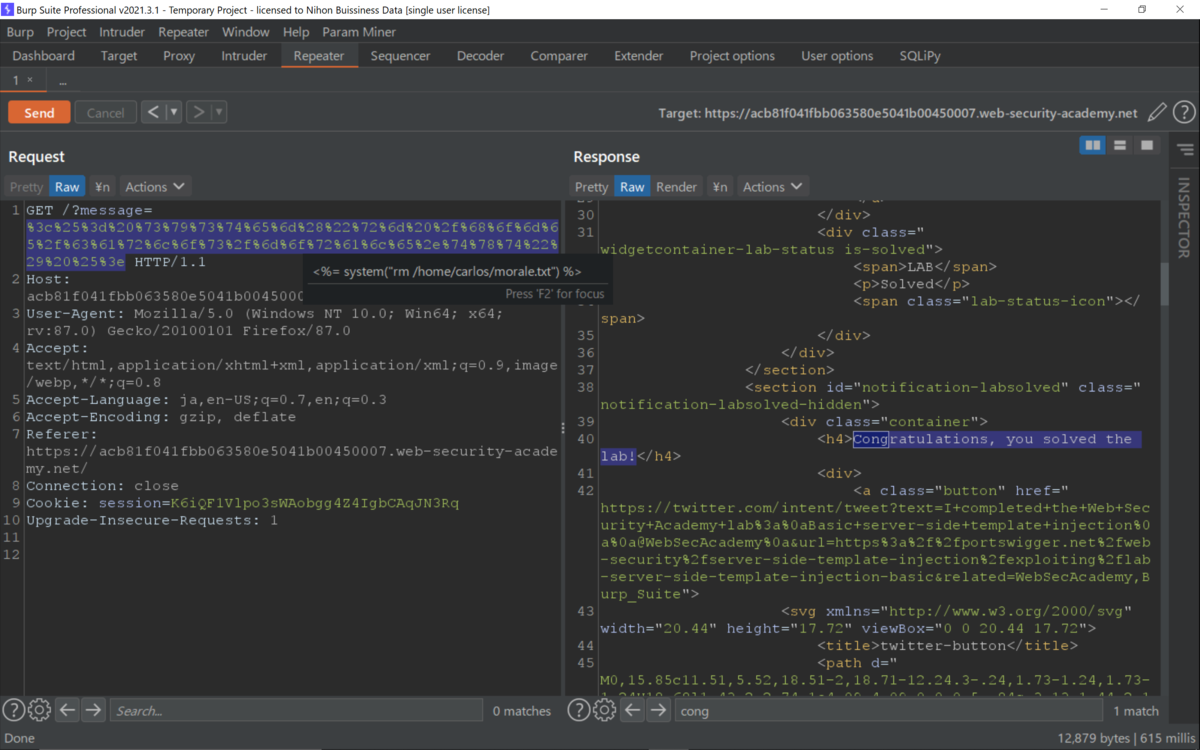This screenshot has width=1200, height=750.
Task: Toggle Response Render view
Action: pyautogui.click(x=676, y=186)
